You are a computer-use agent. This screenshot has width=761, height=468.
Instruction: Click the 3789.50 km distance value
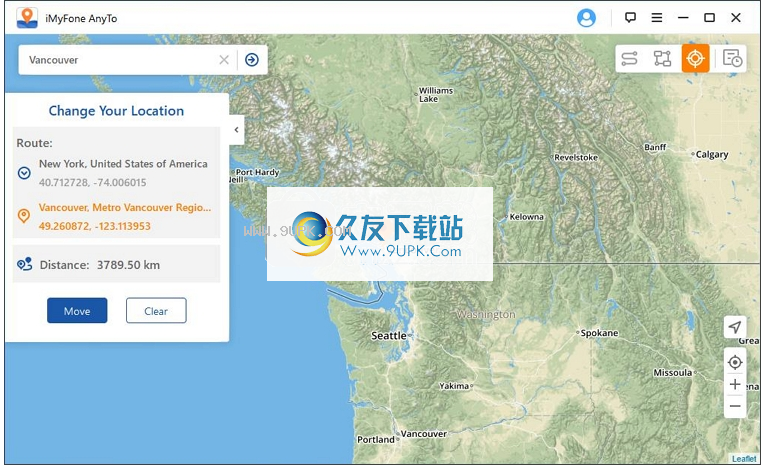(129, 265)
